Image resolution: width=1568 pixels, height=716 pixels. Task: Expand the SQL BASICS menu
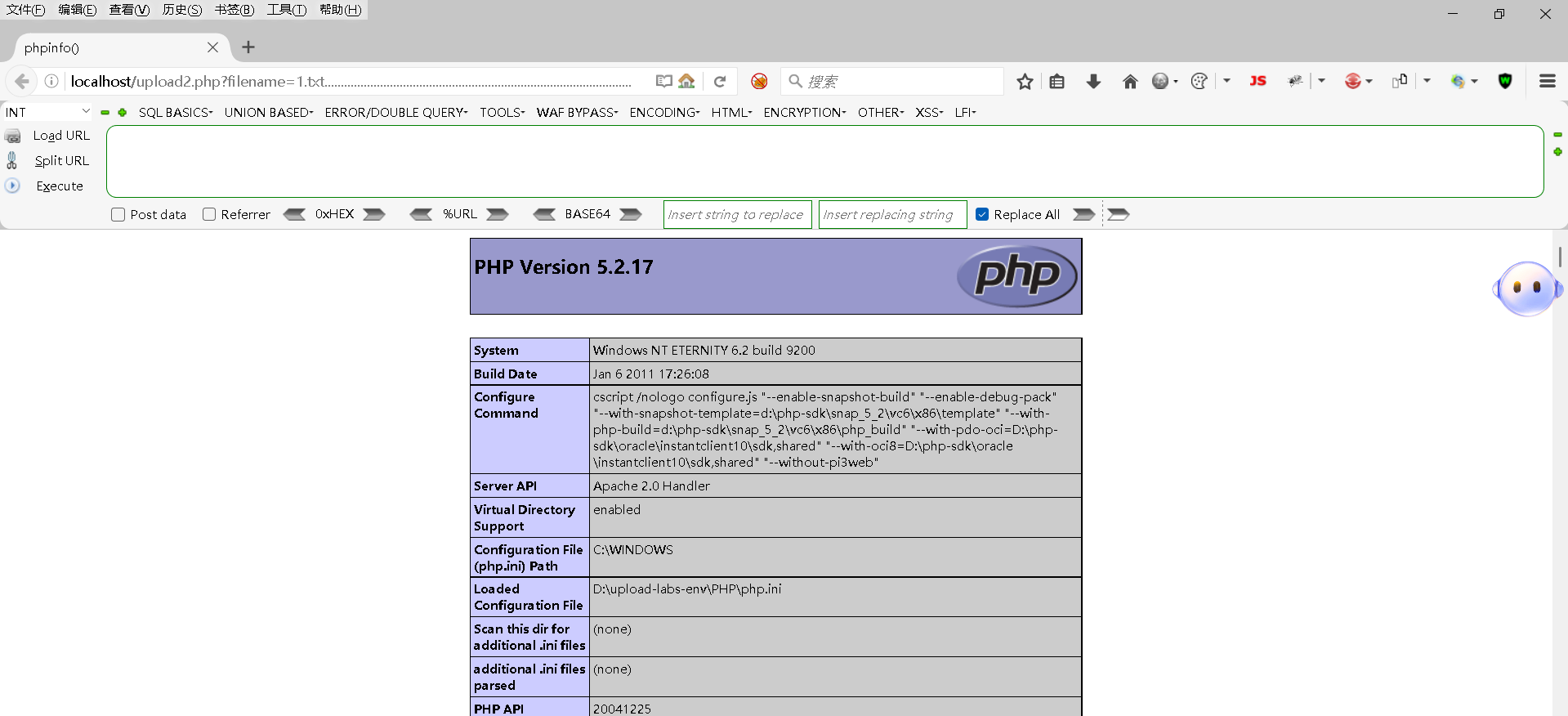(176, 112)
